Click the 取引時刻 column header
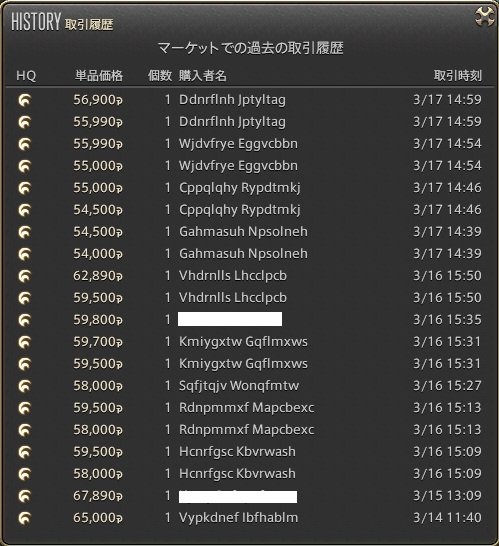 (458, 76)
